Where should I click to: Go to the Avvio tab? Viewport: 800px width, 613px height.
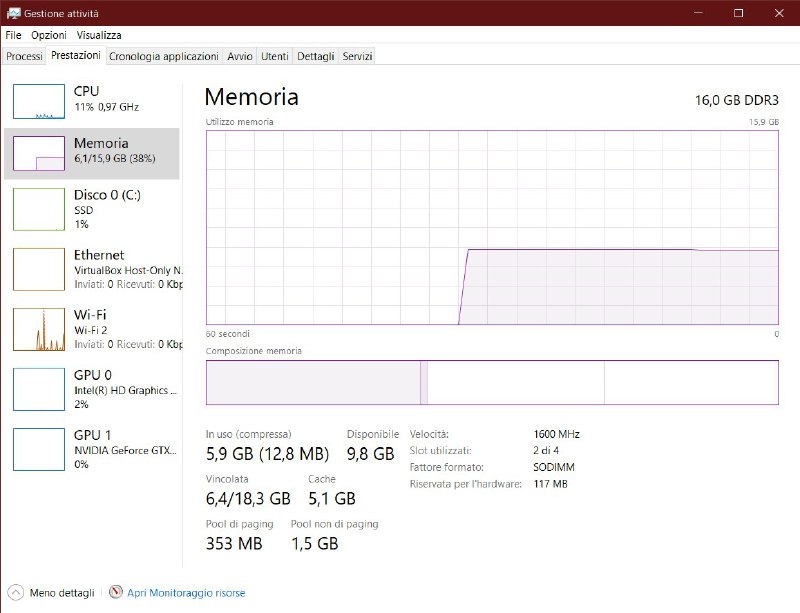(x=239, y=56)
